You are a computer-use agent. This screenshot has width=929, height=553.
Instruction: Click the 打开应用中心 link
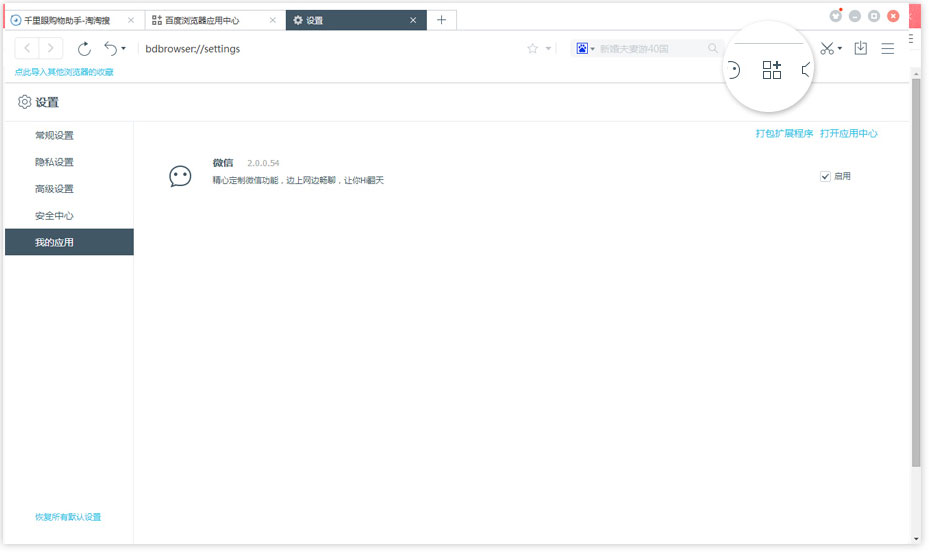click(x=848, y=133)
